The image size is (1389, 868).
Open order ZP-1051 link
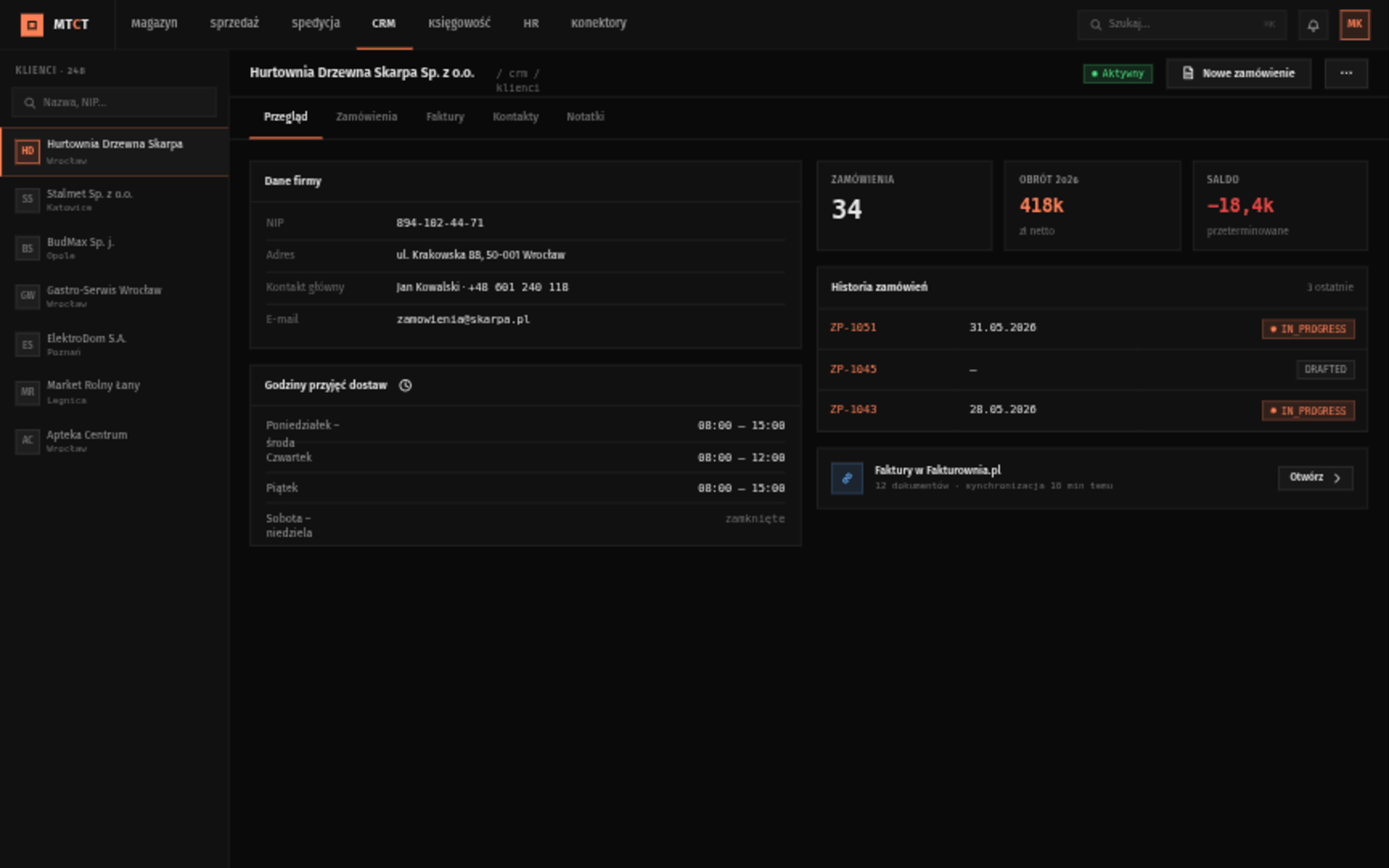pos(853,327)
